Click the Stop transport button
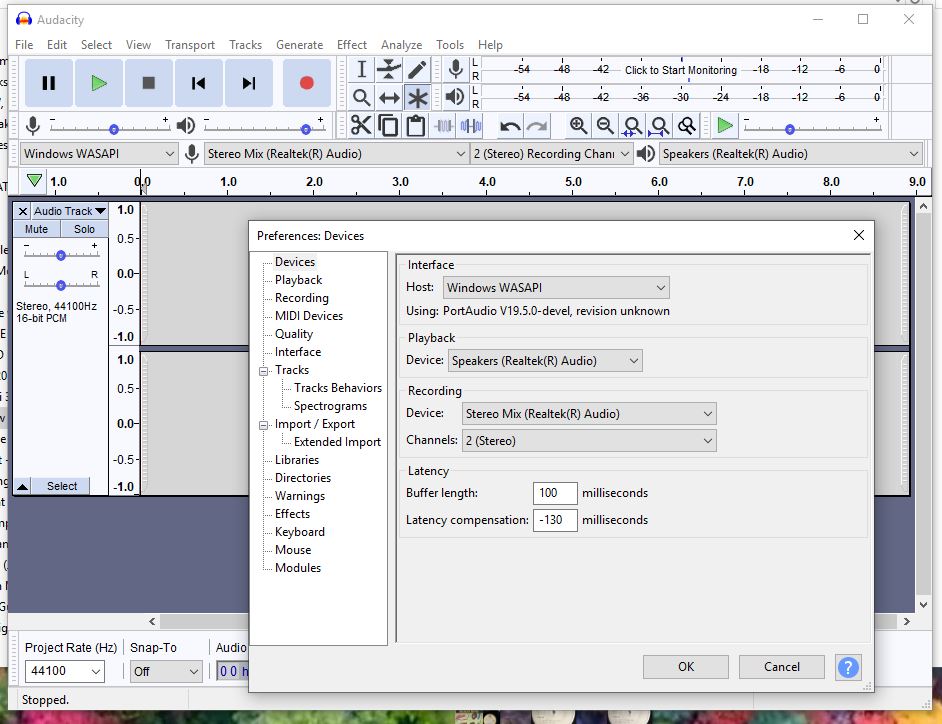 tap(148, 83)
